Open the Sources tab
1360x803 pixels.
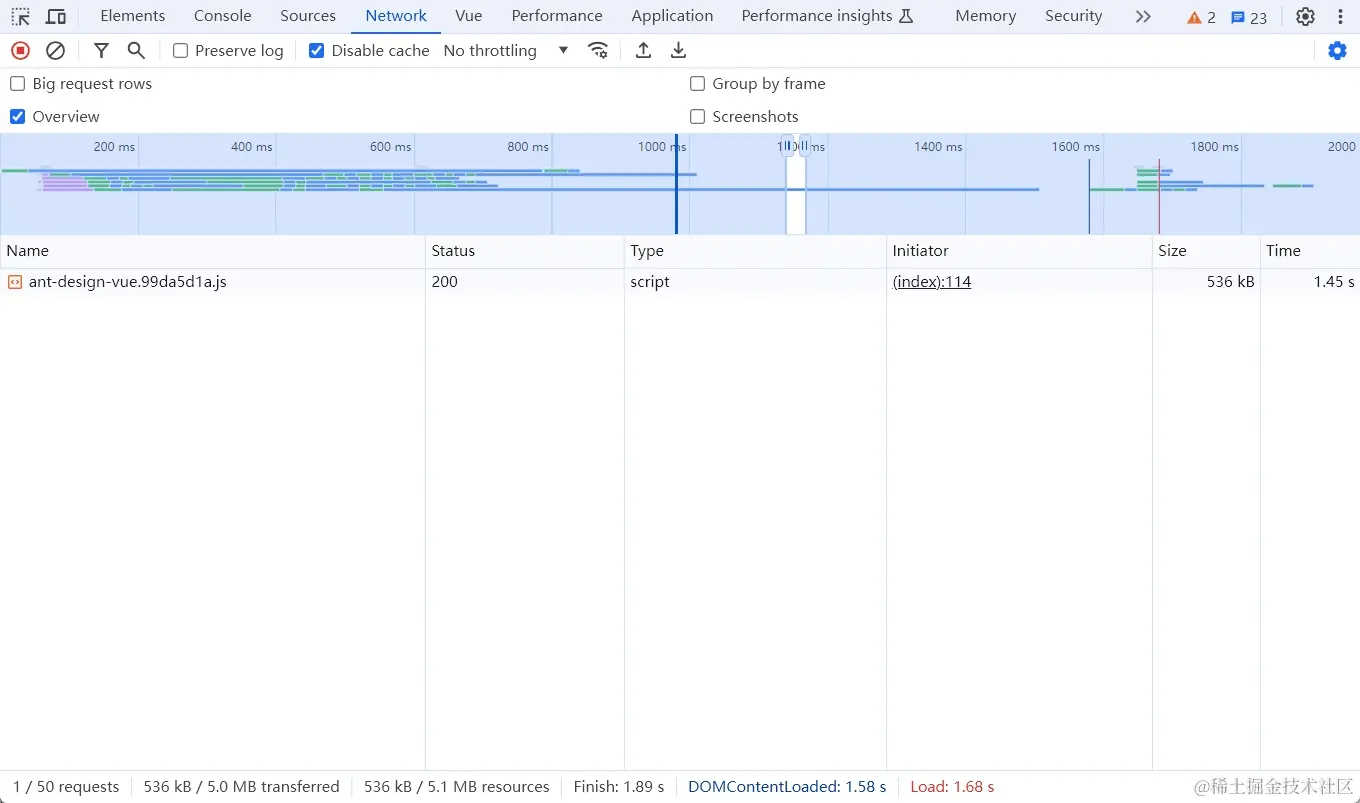[x=308, y=16]
